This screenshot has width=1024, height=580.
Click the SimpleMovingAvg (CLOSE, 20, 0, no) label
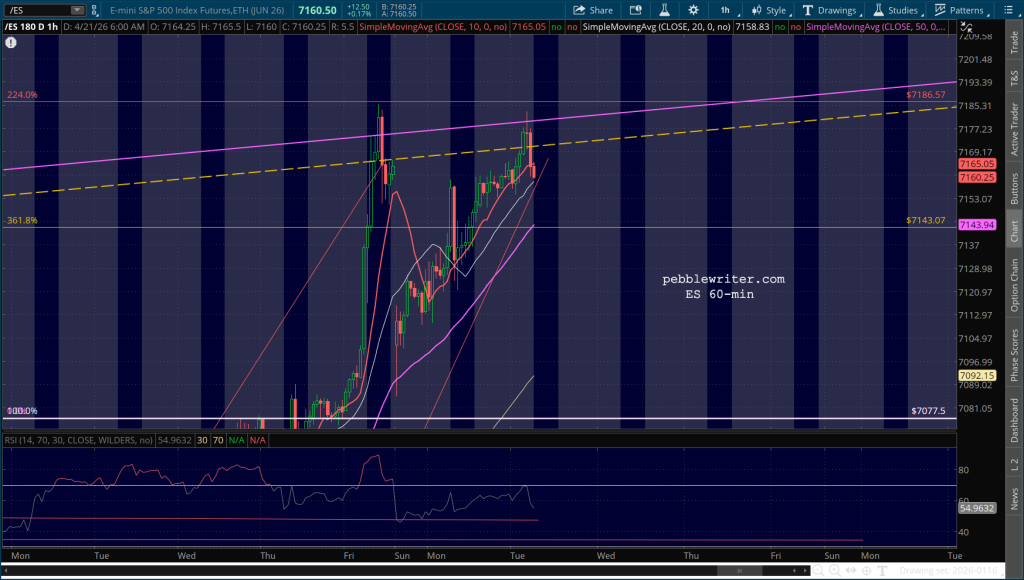(656, 27)
